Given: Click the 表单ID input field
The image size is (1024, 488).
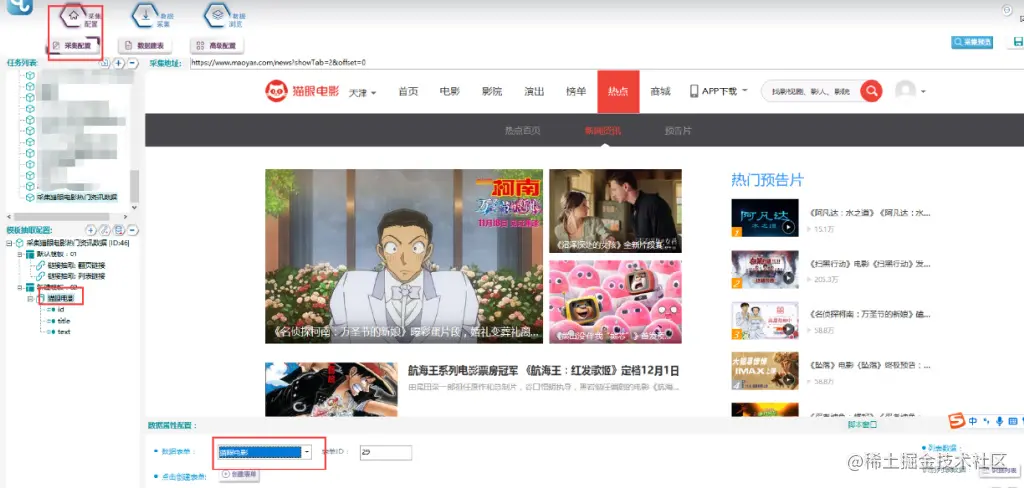Looking at the screenshot, I should click(x=385, y=452).
